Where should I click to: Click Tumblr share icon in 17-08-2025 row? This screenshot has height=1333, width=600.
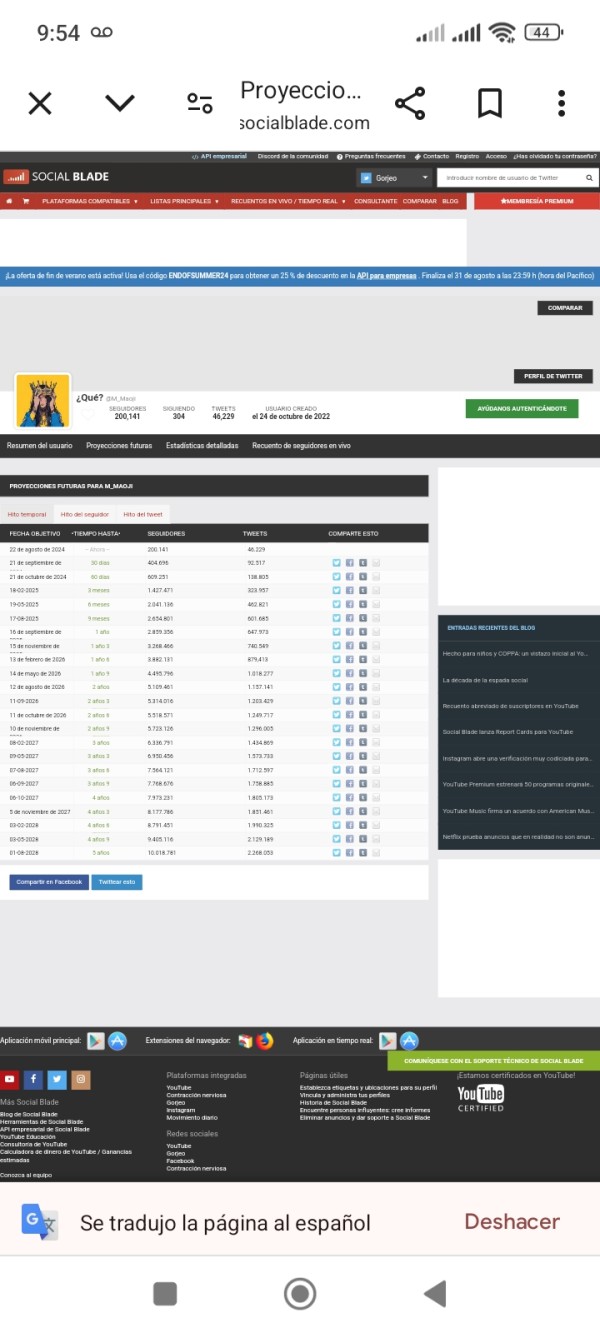363,618
